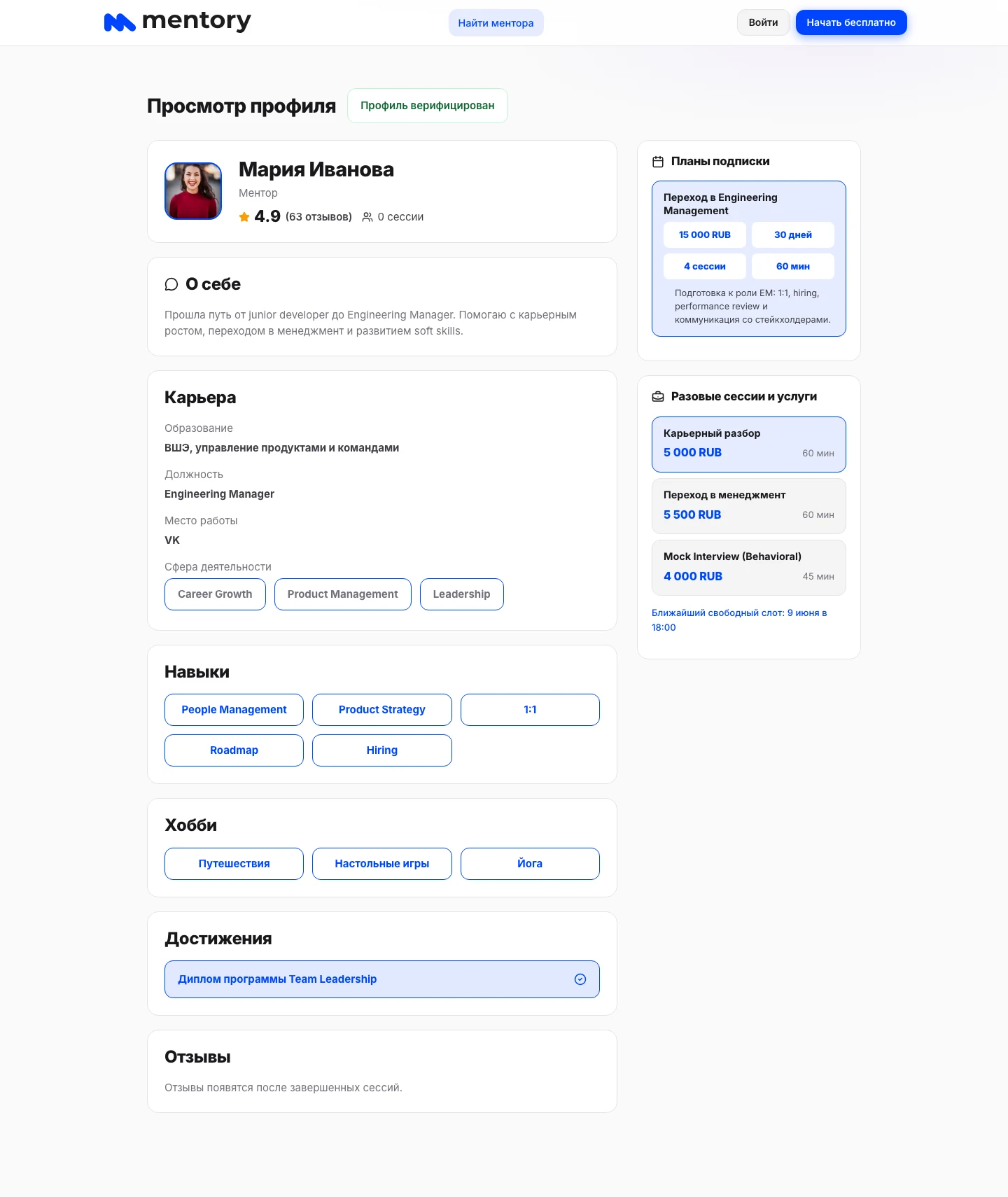Image resolution: width=1008 pixels, height=1197 pixels.
Task: Click the Career Growth tag
Action: click(x=215, y=594)
